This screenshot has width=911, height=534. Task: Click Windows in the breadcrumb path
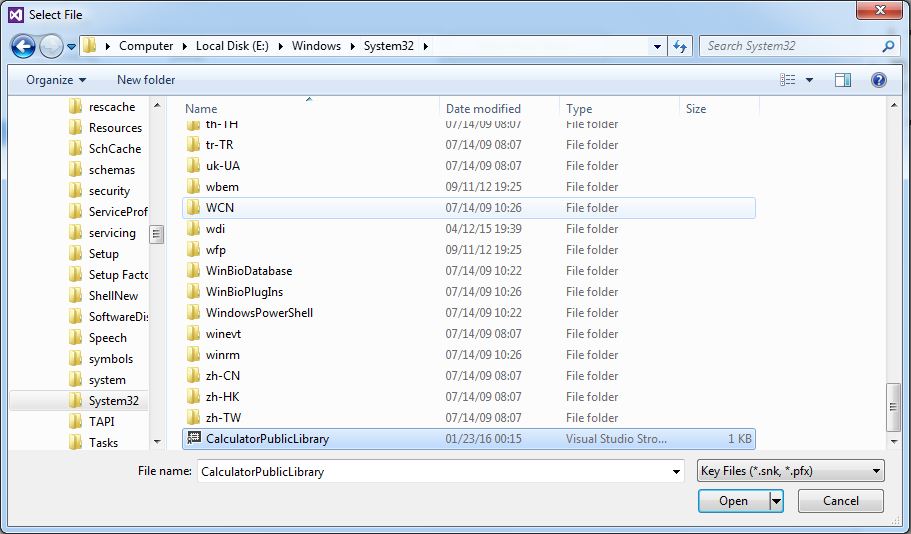[316, 46]
